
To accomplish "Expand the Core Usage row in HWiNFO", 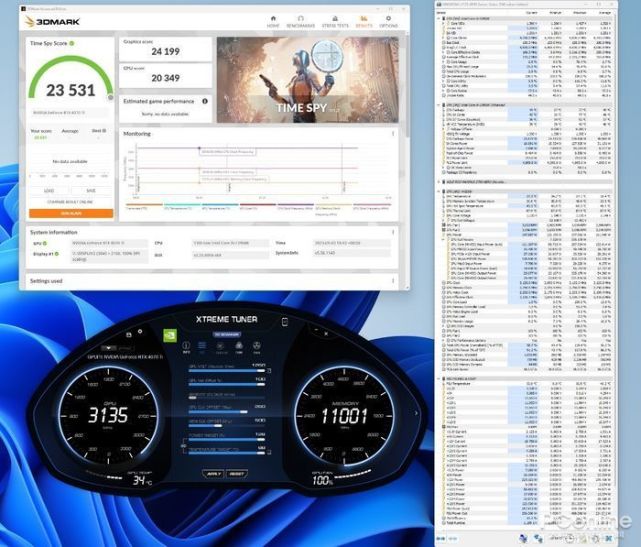I will tap(444, 62).
